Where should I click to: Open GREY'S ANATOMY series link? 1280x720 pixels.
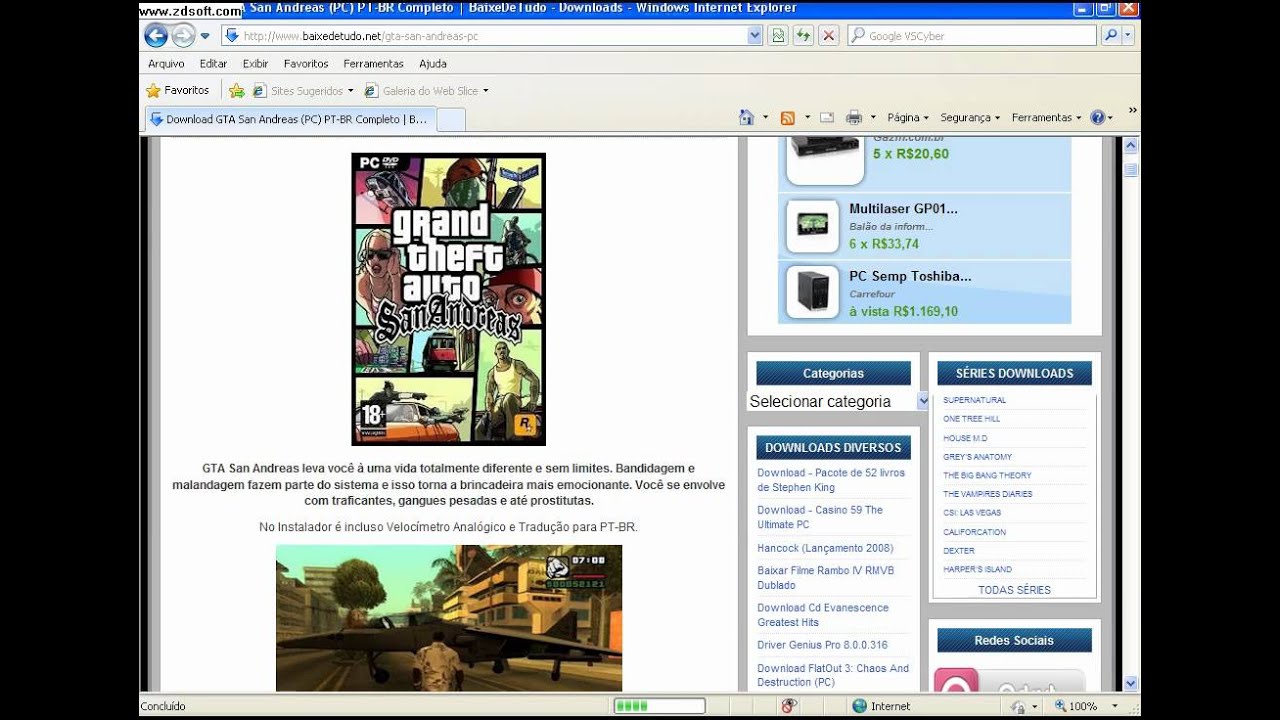click(977, 457)
